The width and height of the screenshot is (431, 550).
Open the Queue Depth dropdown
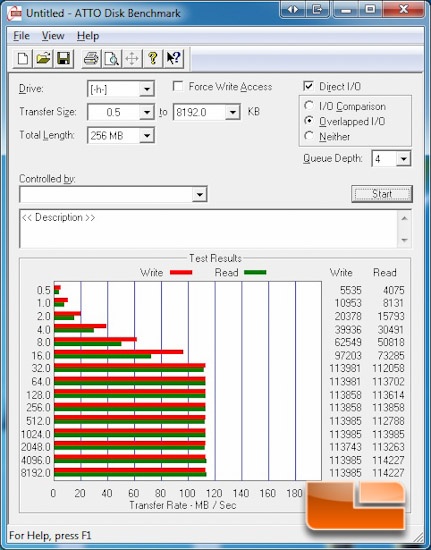(403, 159)
